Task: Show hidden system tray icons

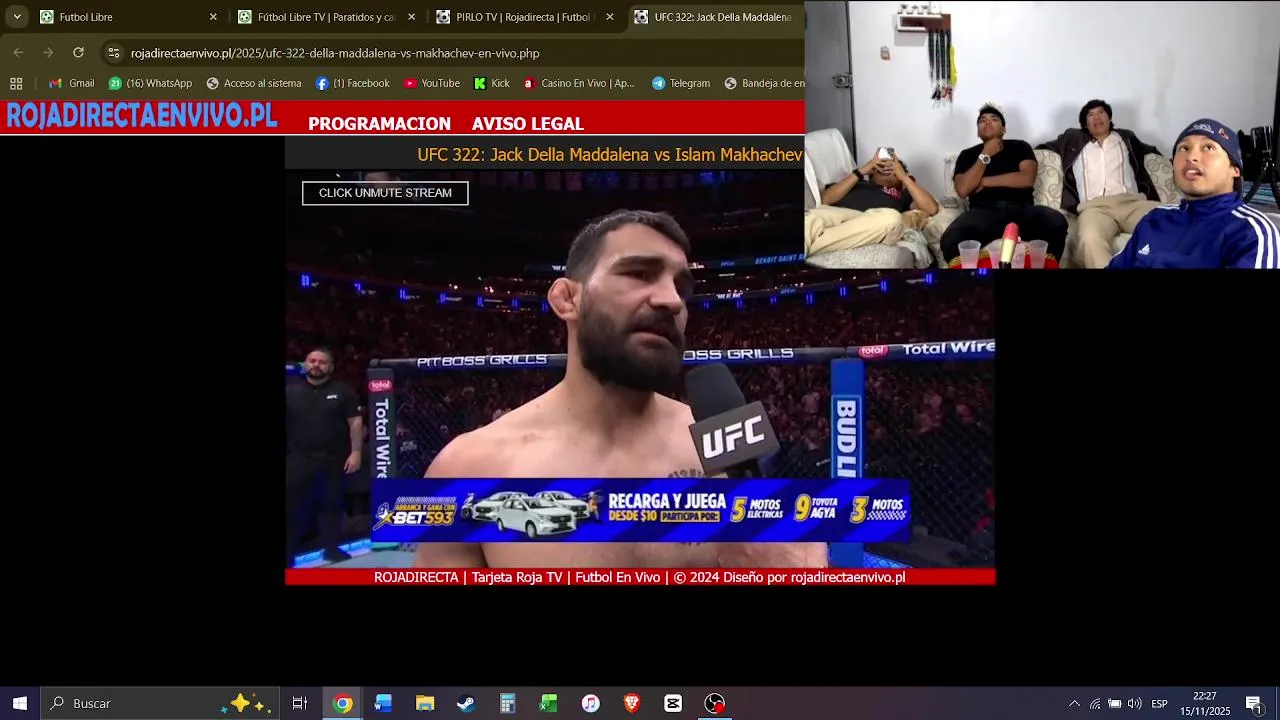Action: click(1074, 703)
